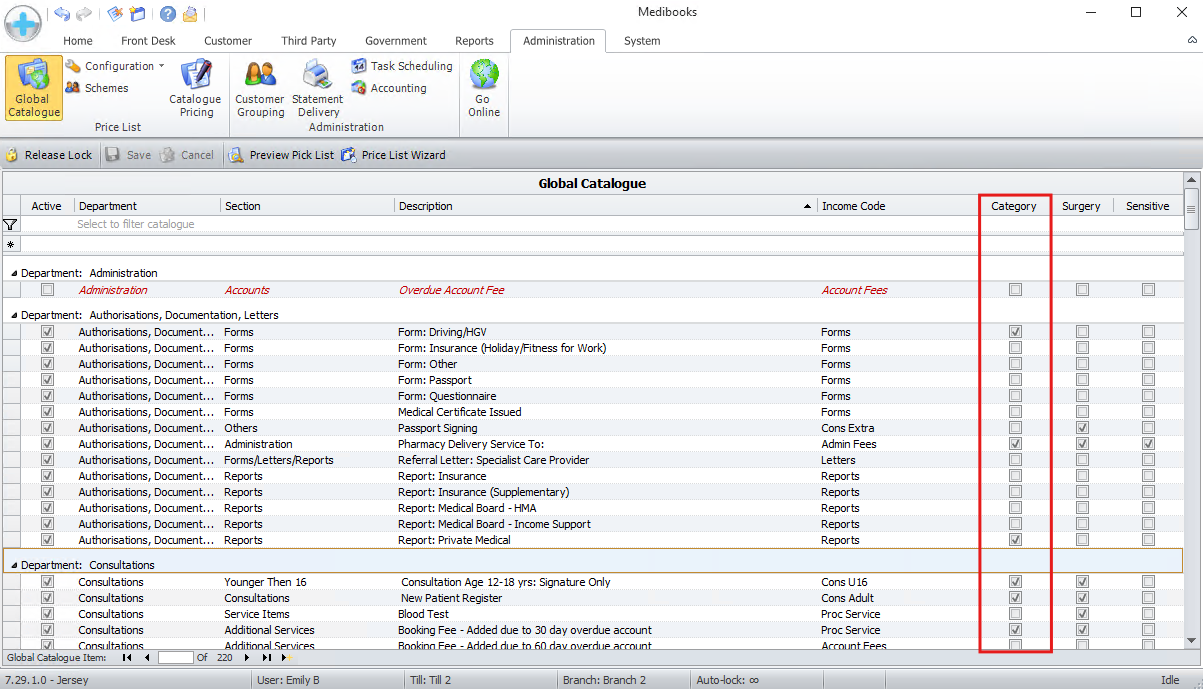Open the Configuration dropdown
1203x689 pixels.
point(116,66)
